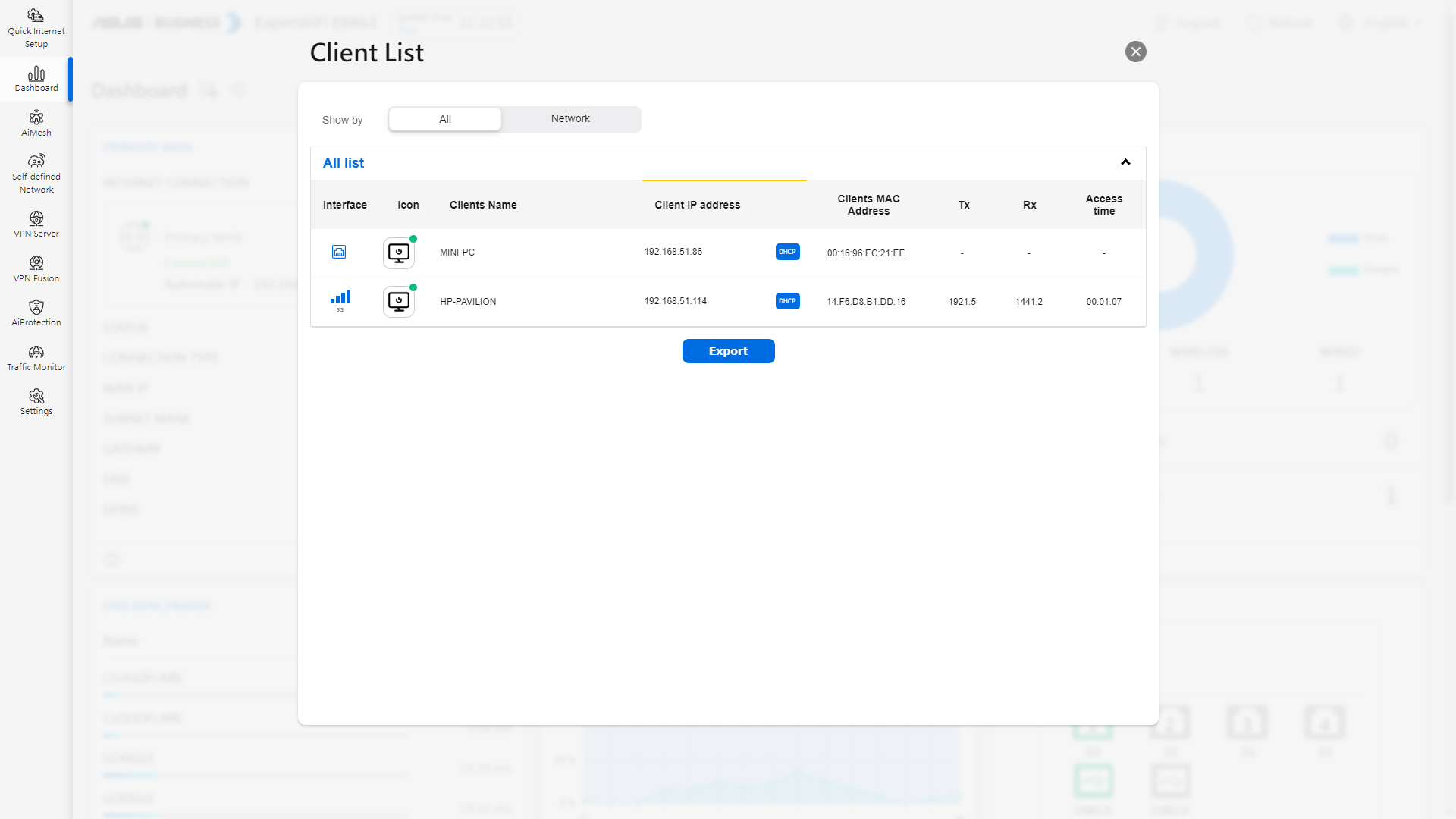
Task: Click the Dashboard sidebar item
Action: (36, 79)
